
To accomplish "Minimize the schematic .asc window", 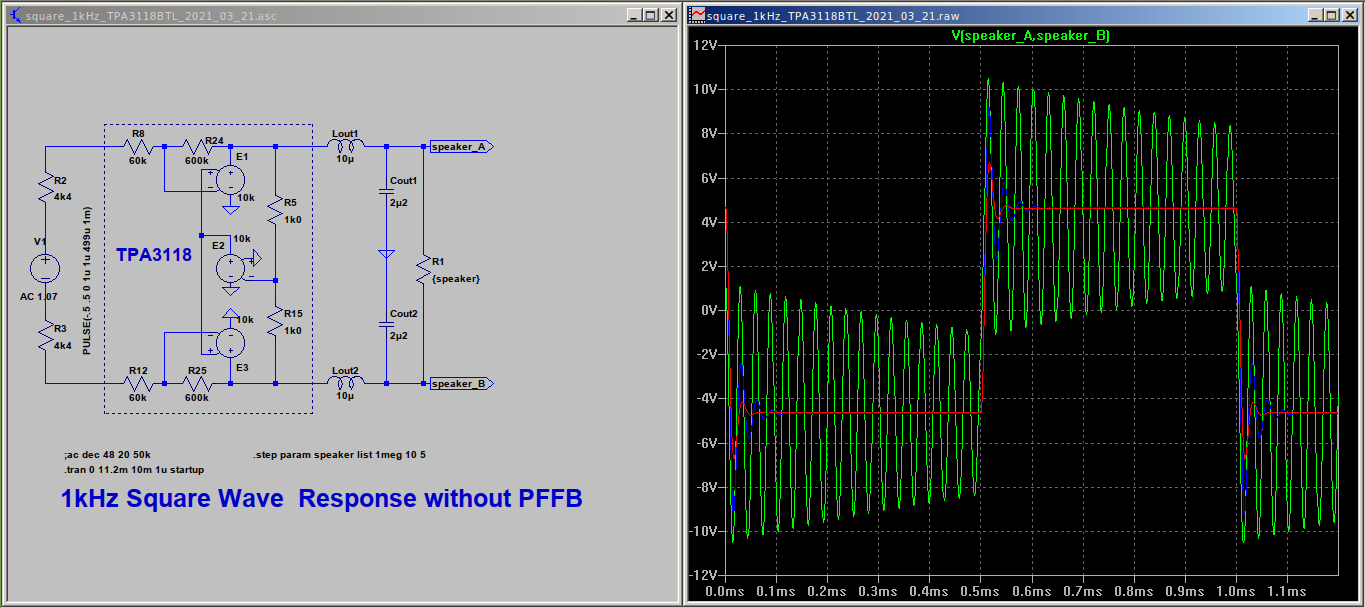I will pyautogui.click(x=634, y=15).
